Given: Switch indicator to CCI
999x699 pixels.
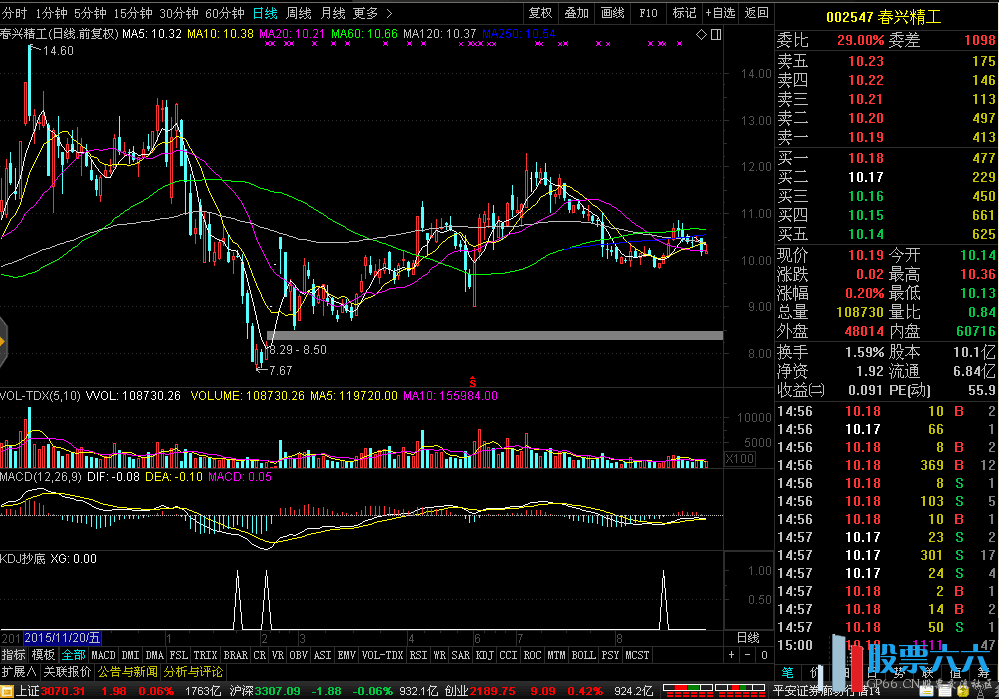Looking at the screenshot, I should 508,655.
